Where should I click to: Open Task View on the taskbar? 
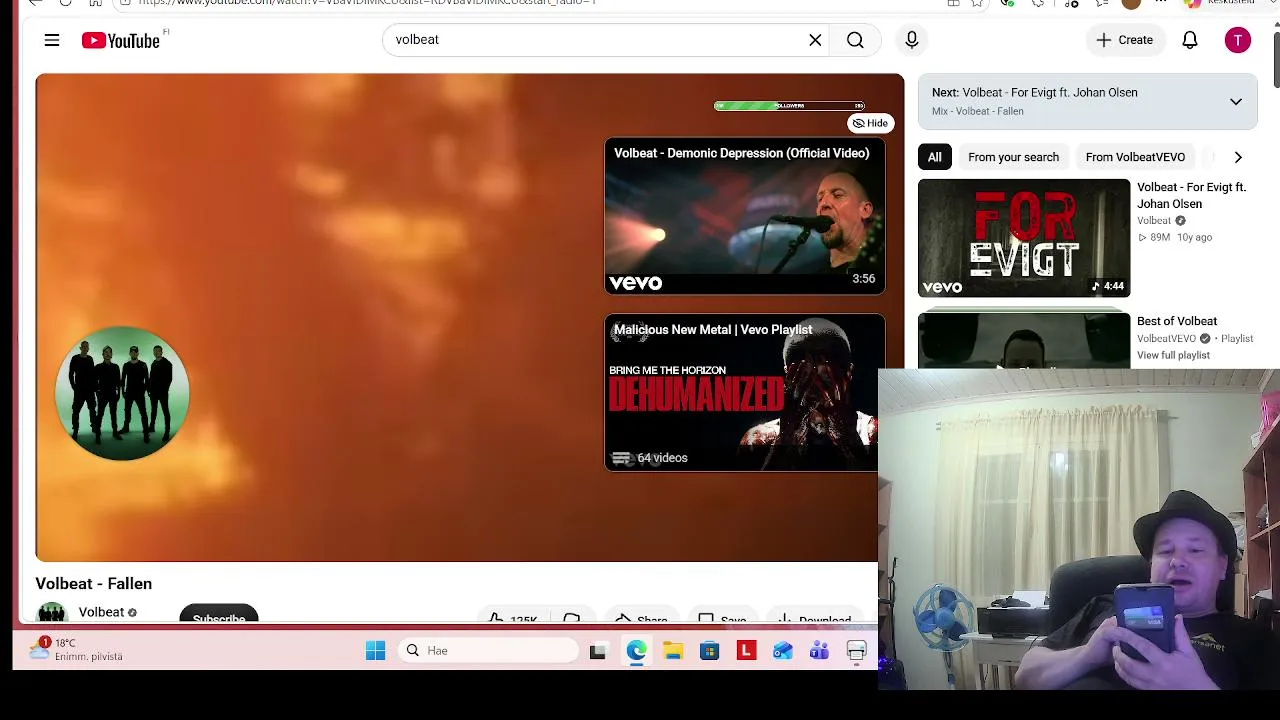pyautogui.click(x=598, y=651)
